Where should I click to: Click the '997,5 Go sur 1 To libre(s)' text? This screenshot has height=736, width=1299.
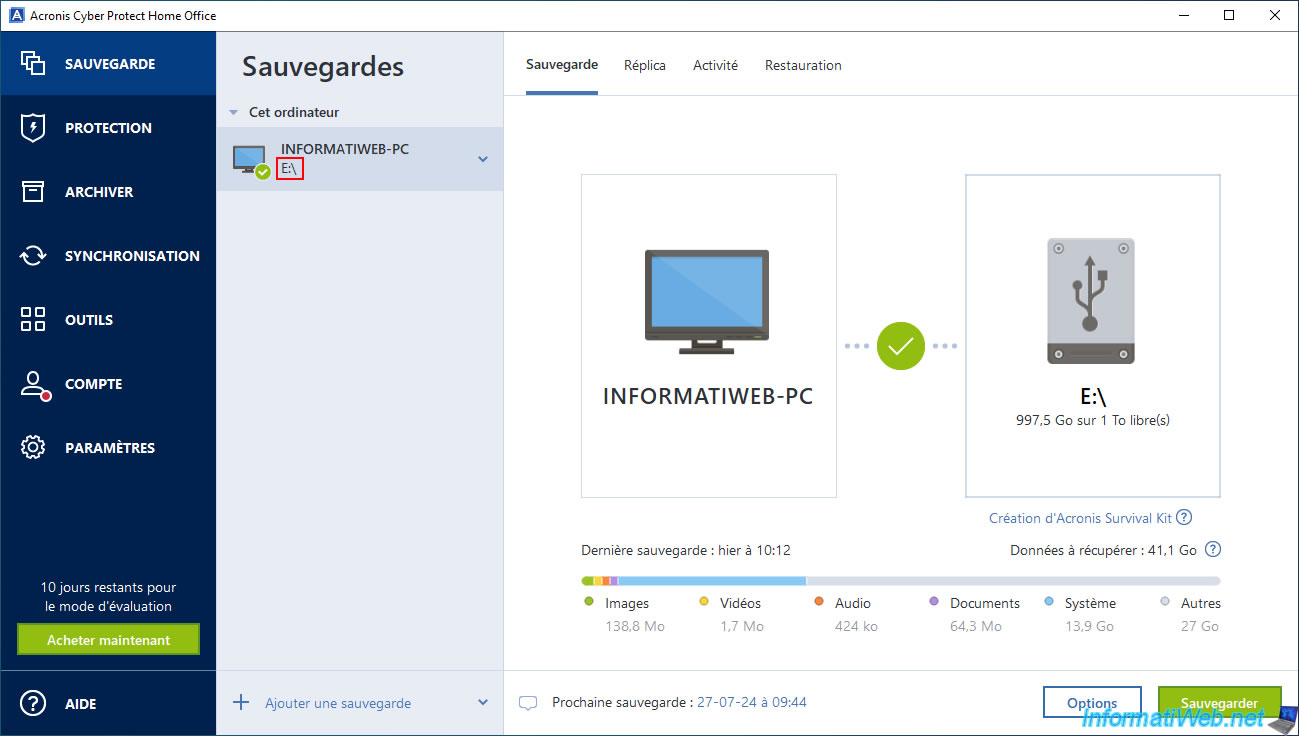tap(1092, 421)
